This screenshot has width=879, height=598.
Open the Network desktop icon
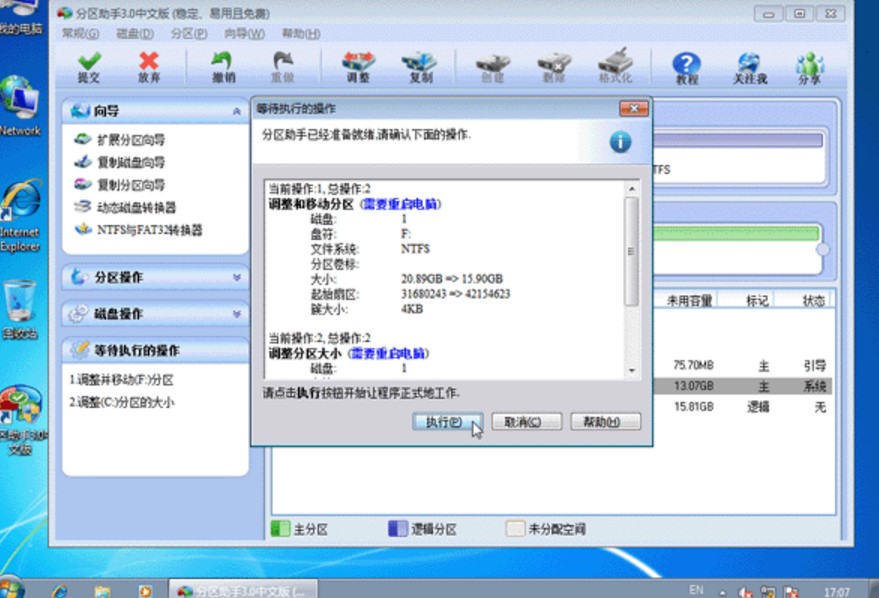20,106
